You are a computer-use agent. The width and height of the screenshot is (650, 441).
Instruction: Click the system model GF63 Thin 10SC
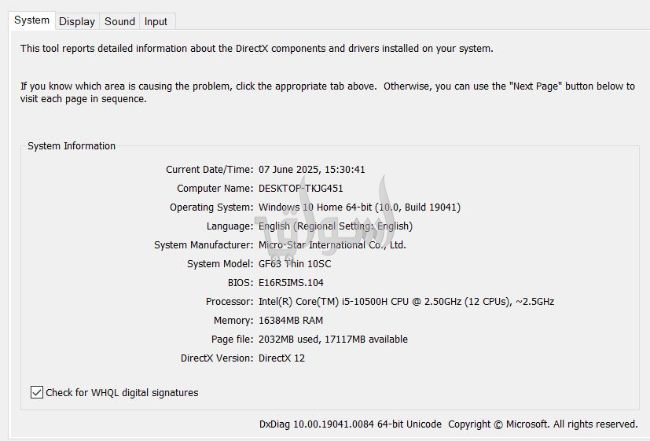(295, 264)
